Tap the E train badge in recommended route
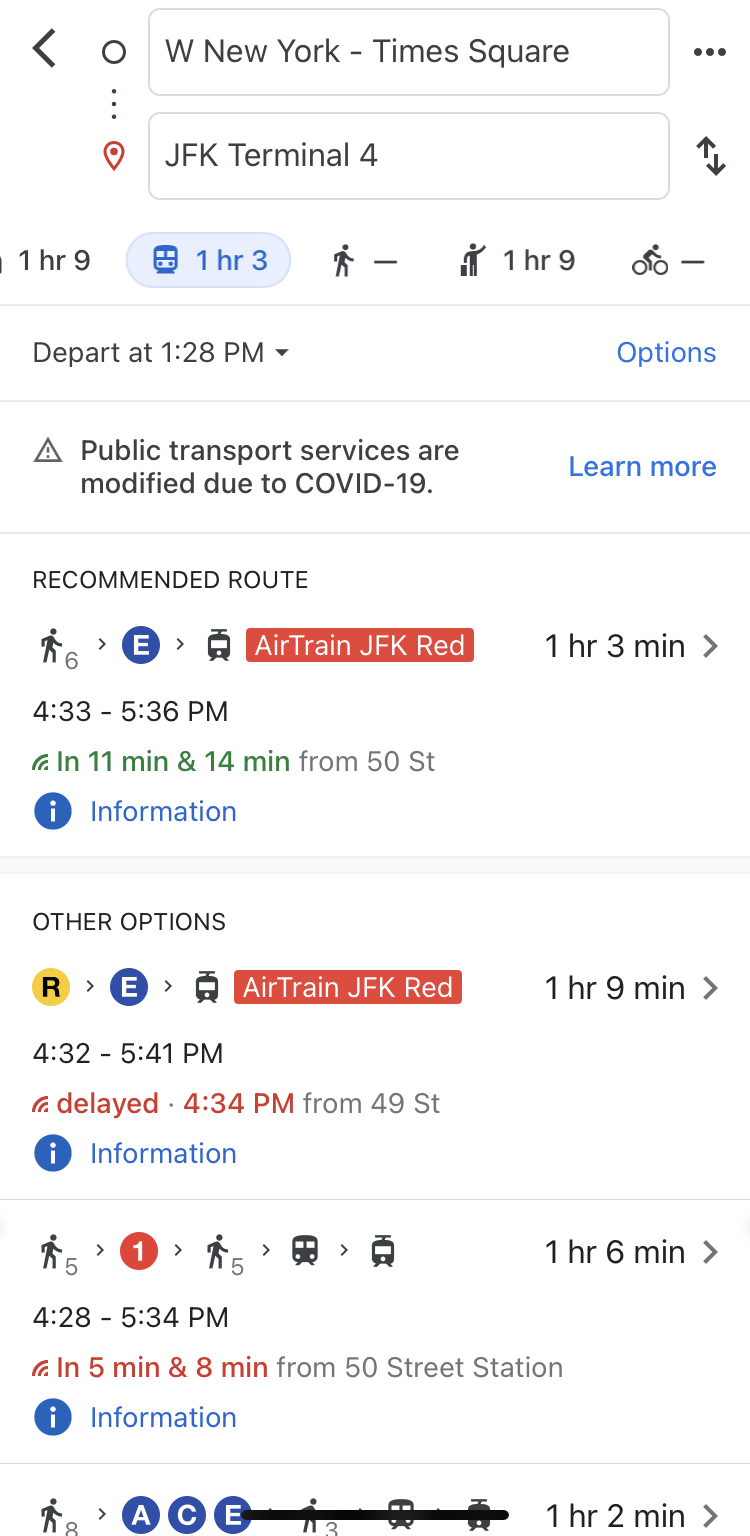Image resolution: width=750 pixels, height=1536 pixels. [x=141, y=646]
